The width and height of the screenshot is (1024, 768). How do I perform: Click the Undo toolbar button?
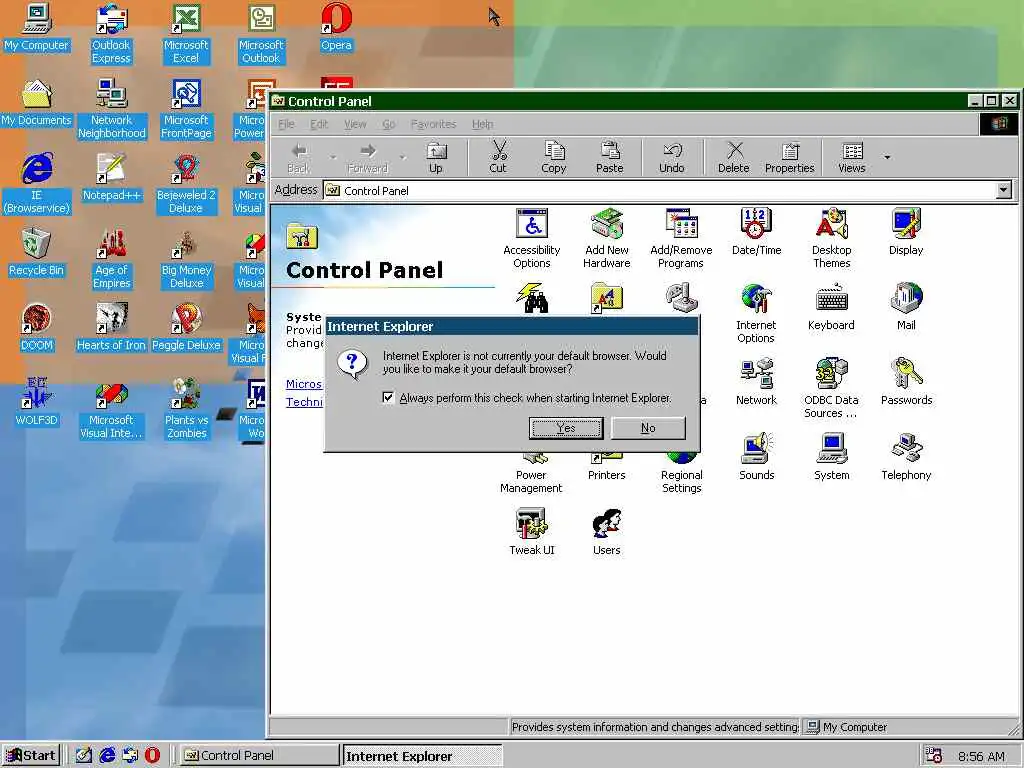tap(671, 157)
